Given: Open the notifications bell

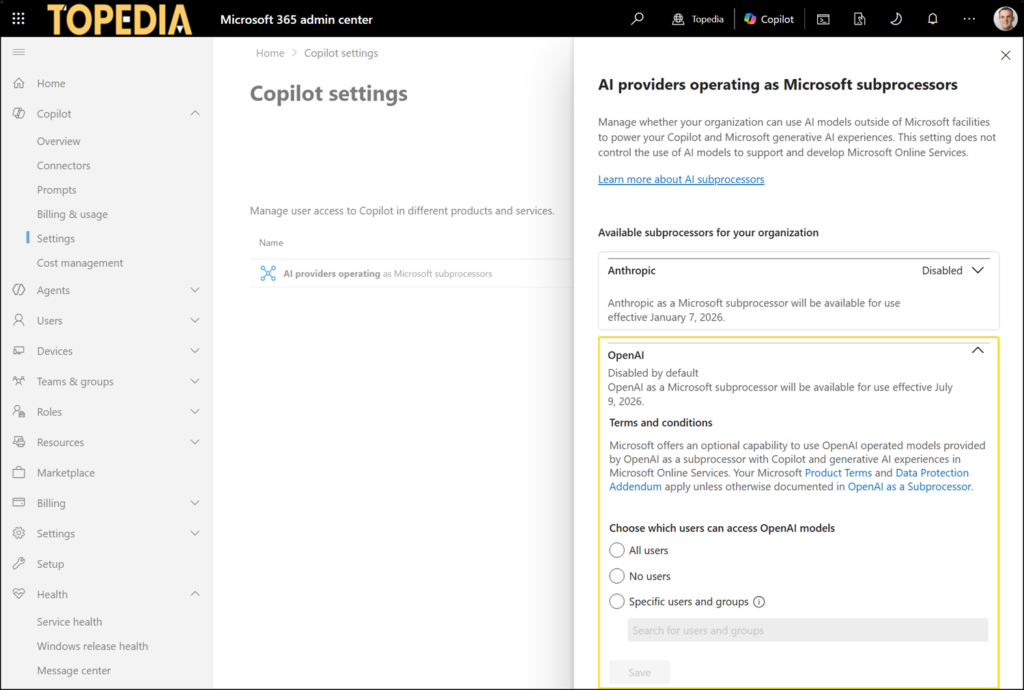Looking at the screenshot, I should coord(933,19).
